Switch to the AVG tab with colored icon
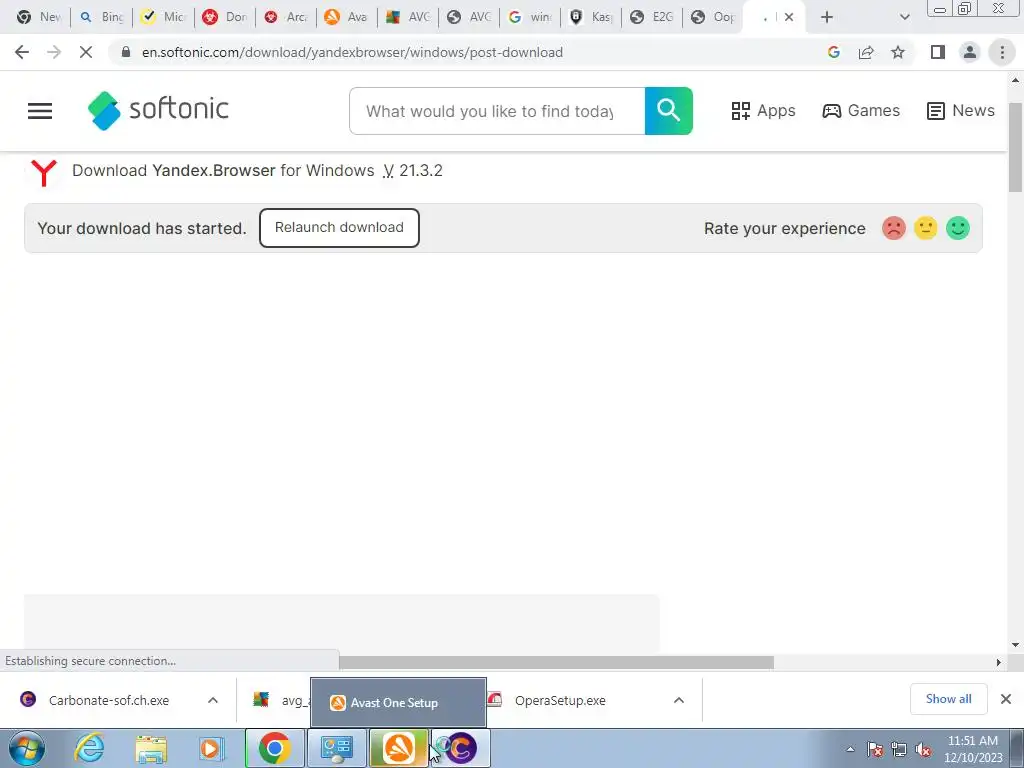This screenshot has height=768, width=1024. tap(408, 17)
